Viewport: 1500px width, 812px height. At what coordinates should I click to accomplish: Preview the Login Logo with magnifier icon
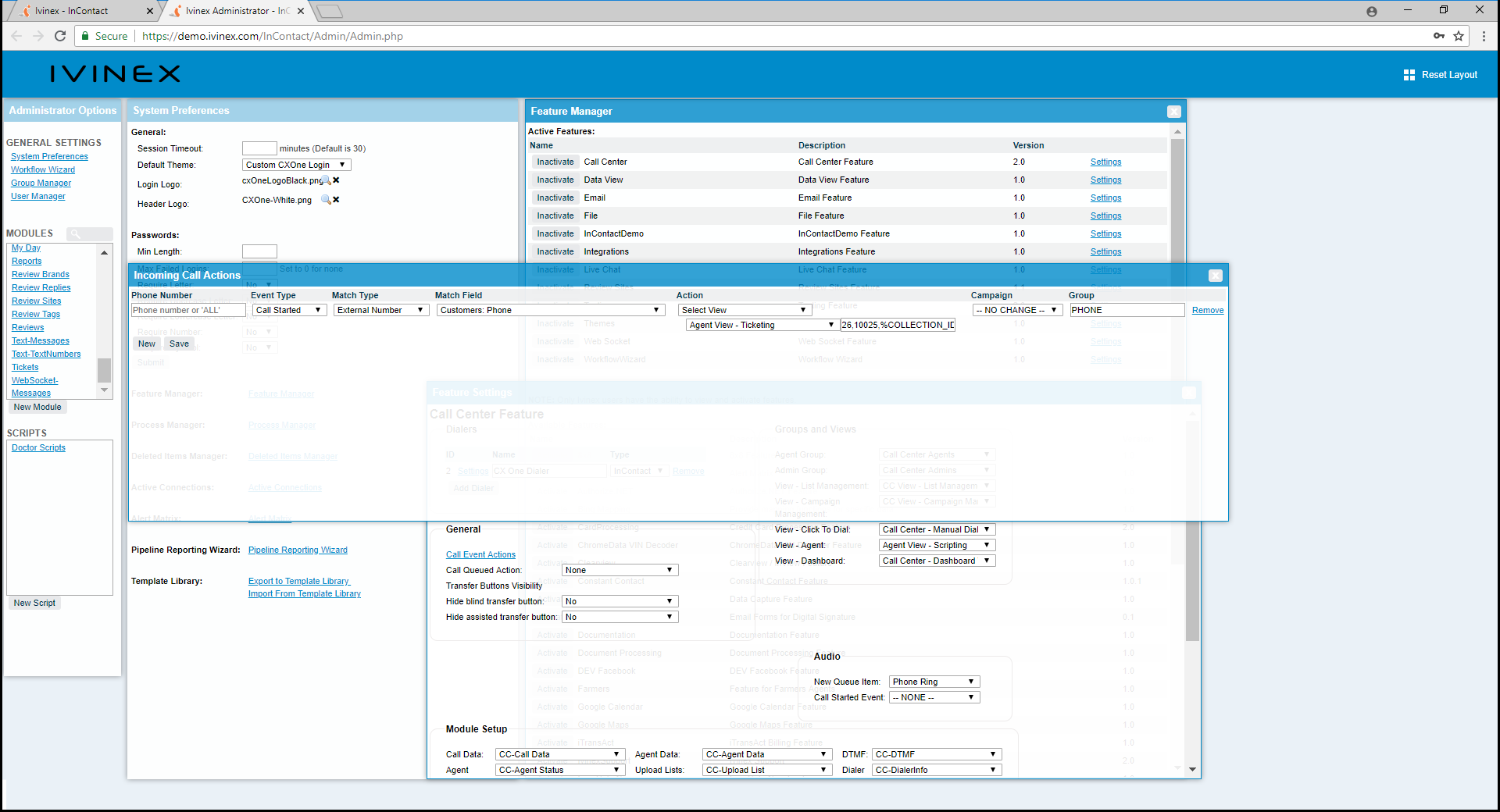tap(327, 180)
